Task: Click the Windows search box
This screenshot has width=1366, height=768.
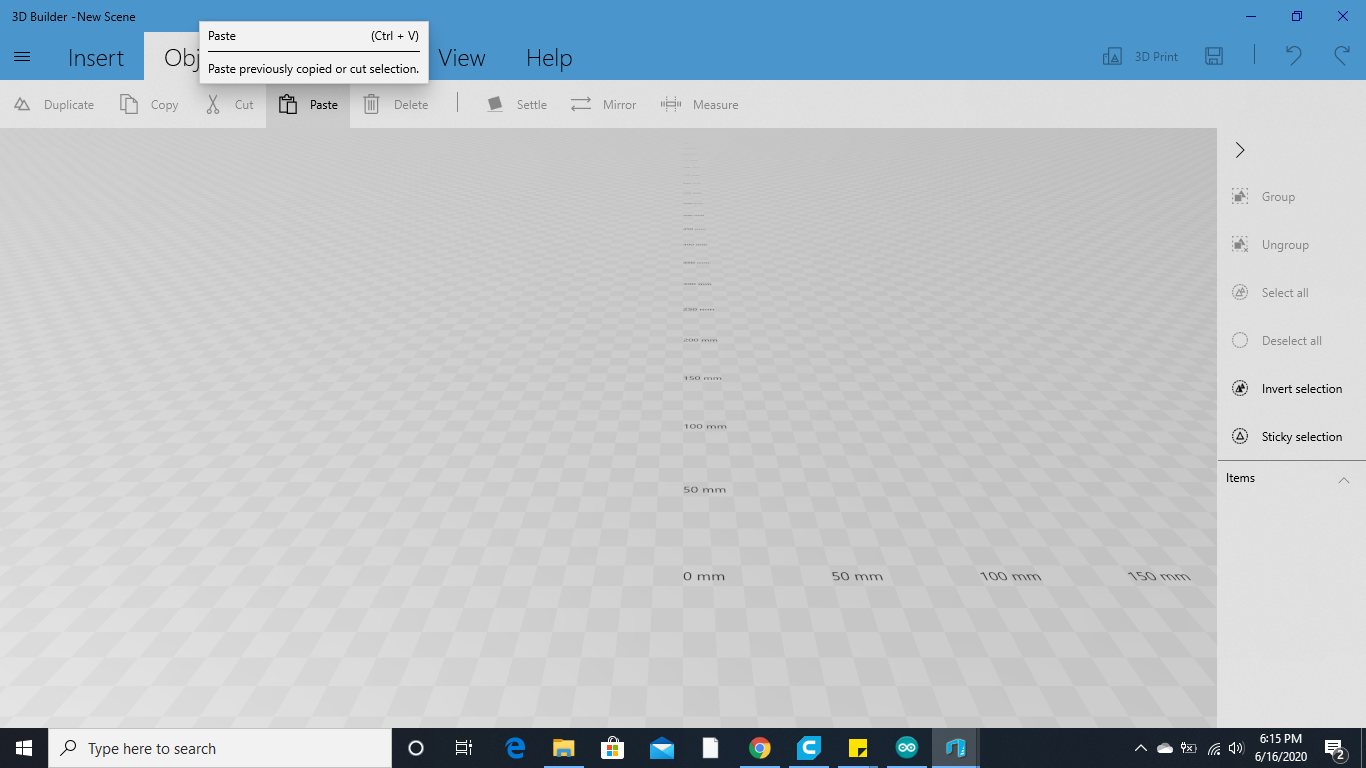Action: (220, 747)
